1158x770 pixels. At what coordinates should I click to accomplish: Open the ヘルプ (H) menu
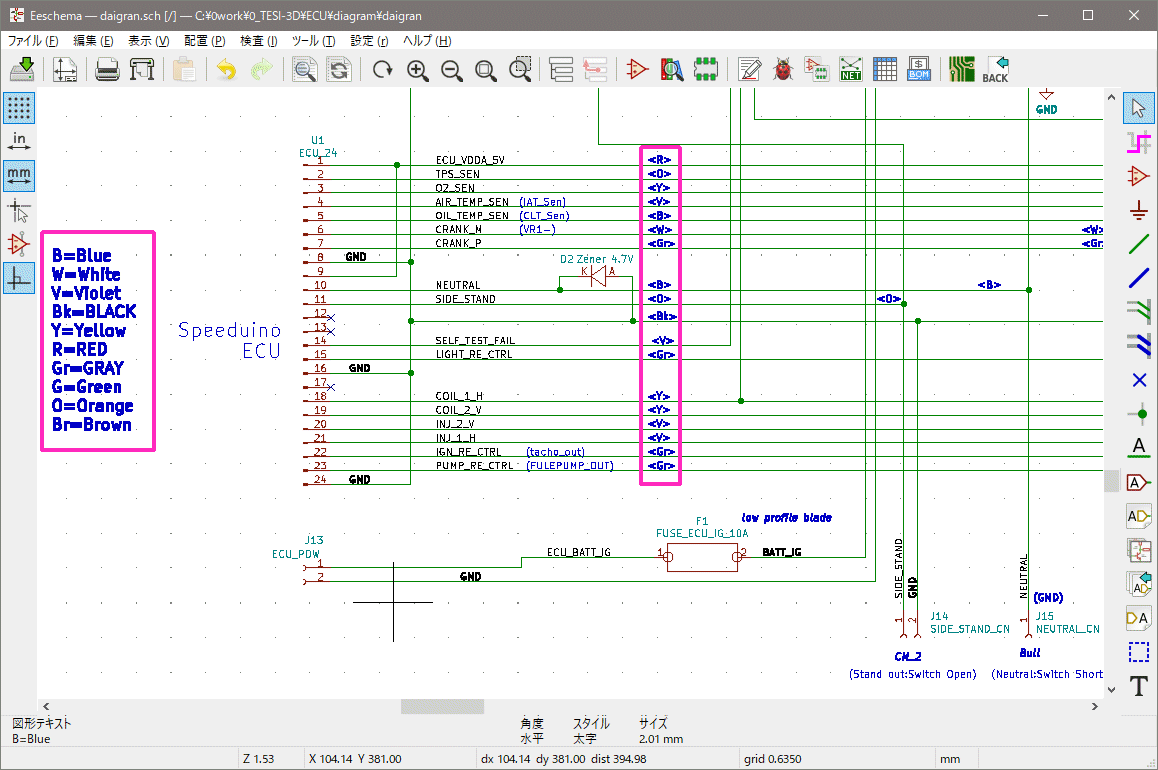point(427,41)
